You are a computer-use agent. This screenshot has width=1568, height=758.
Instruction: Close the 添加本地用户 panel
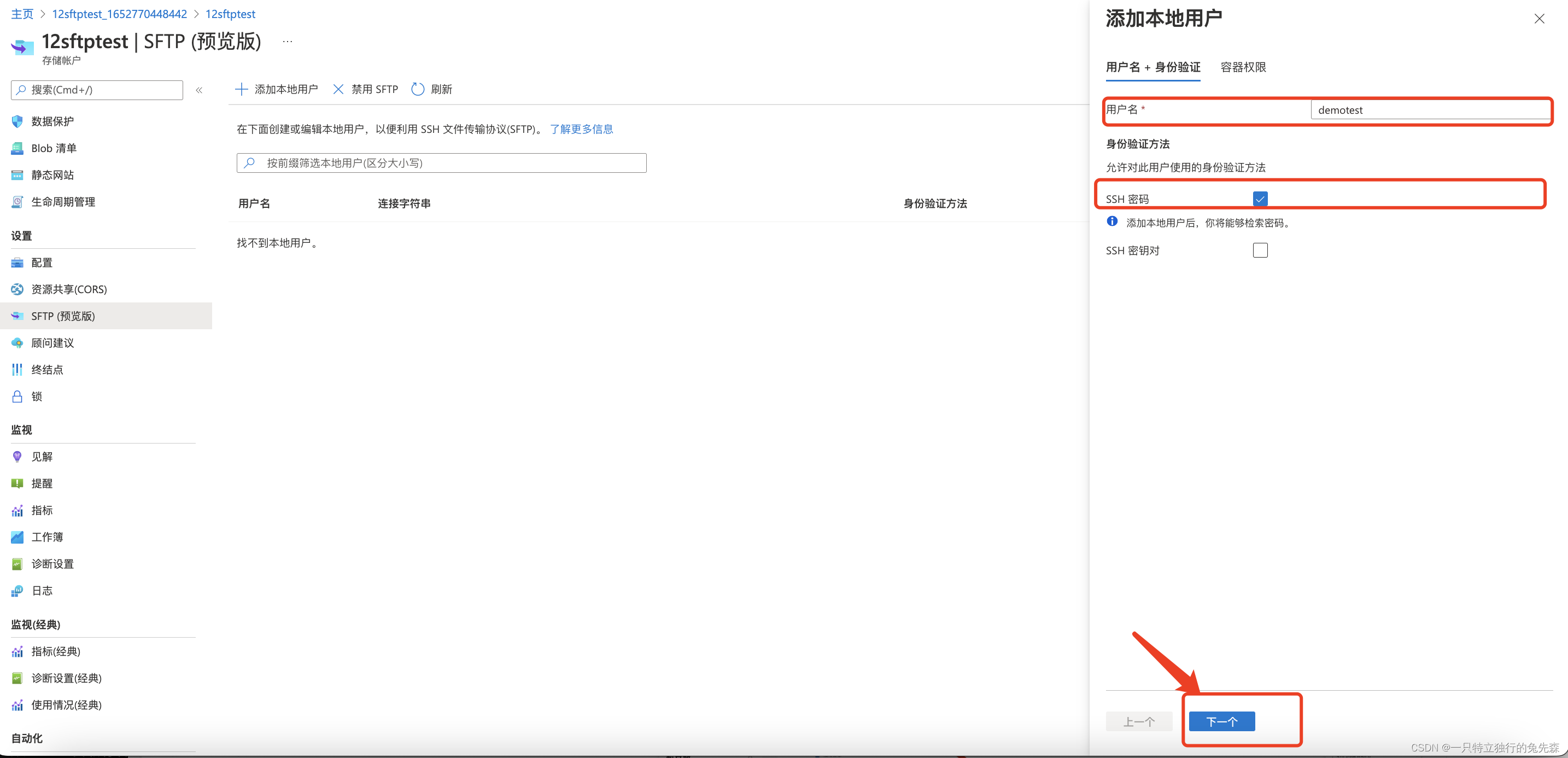(x=1540, y=19)
